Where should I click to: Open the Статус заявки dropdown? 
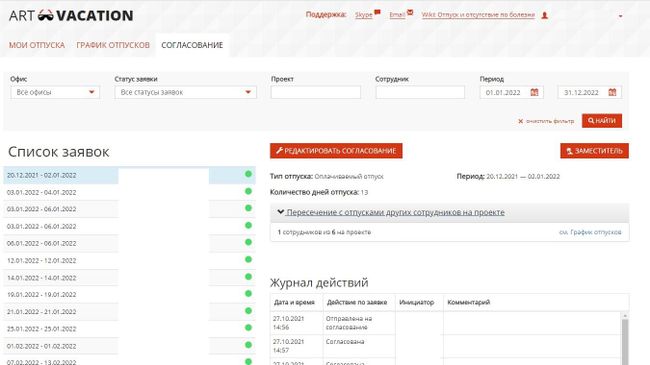coord(186,92)
